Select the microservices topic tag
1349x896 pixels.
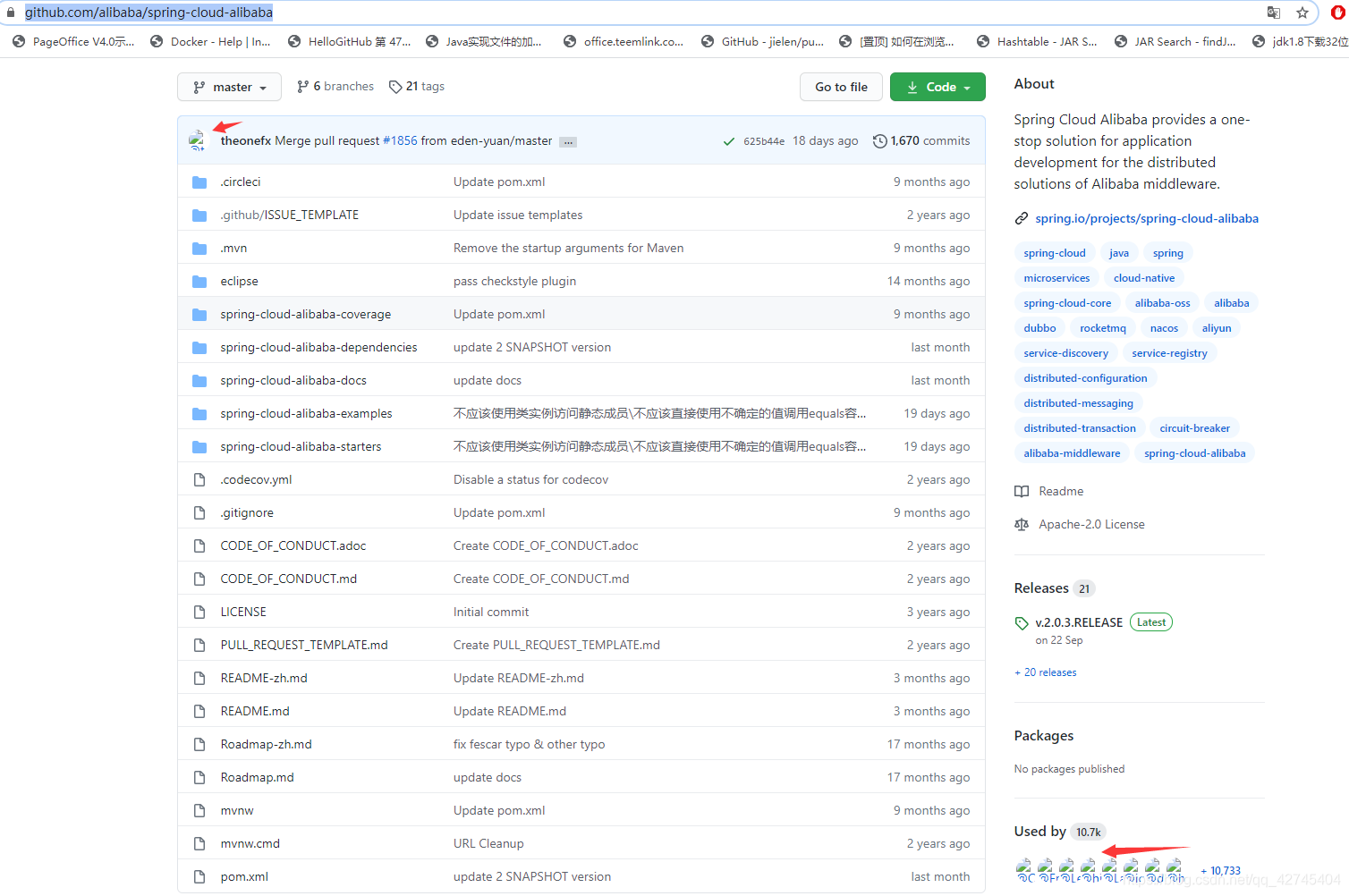(1056, 278)
